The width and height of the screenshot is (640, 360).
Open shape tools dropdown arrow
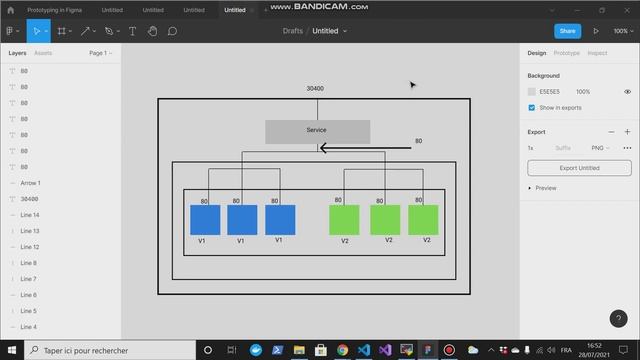(94, 31)
